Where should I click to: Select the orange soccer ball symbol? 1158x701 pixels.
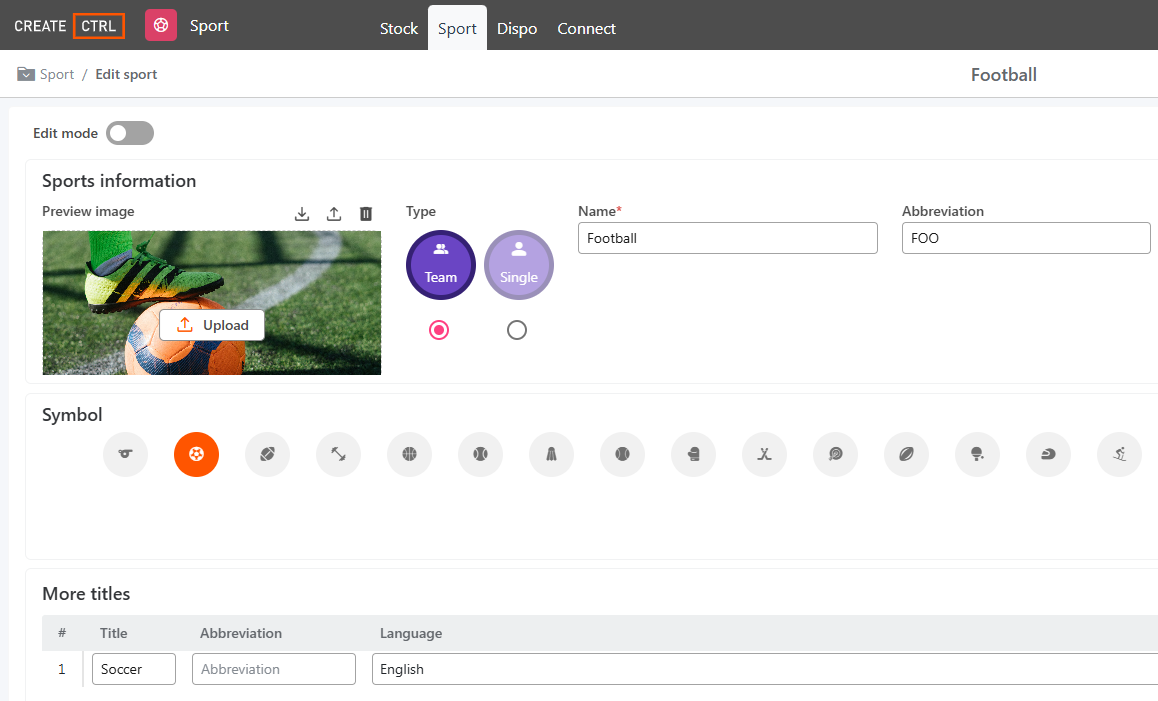196,454
